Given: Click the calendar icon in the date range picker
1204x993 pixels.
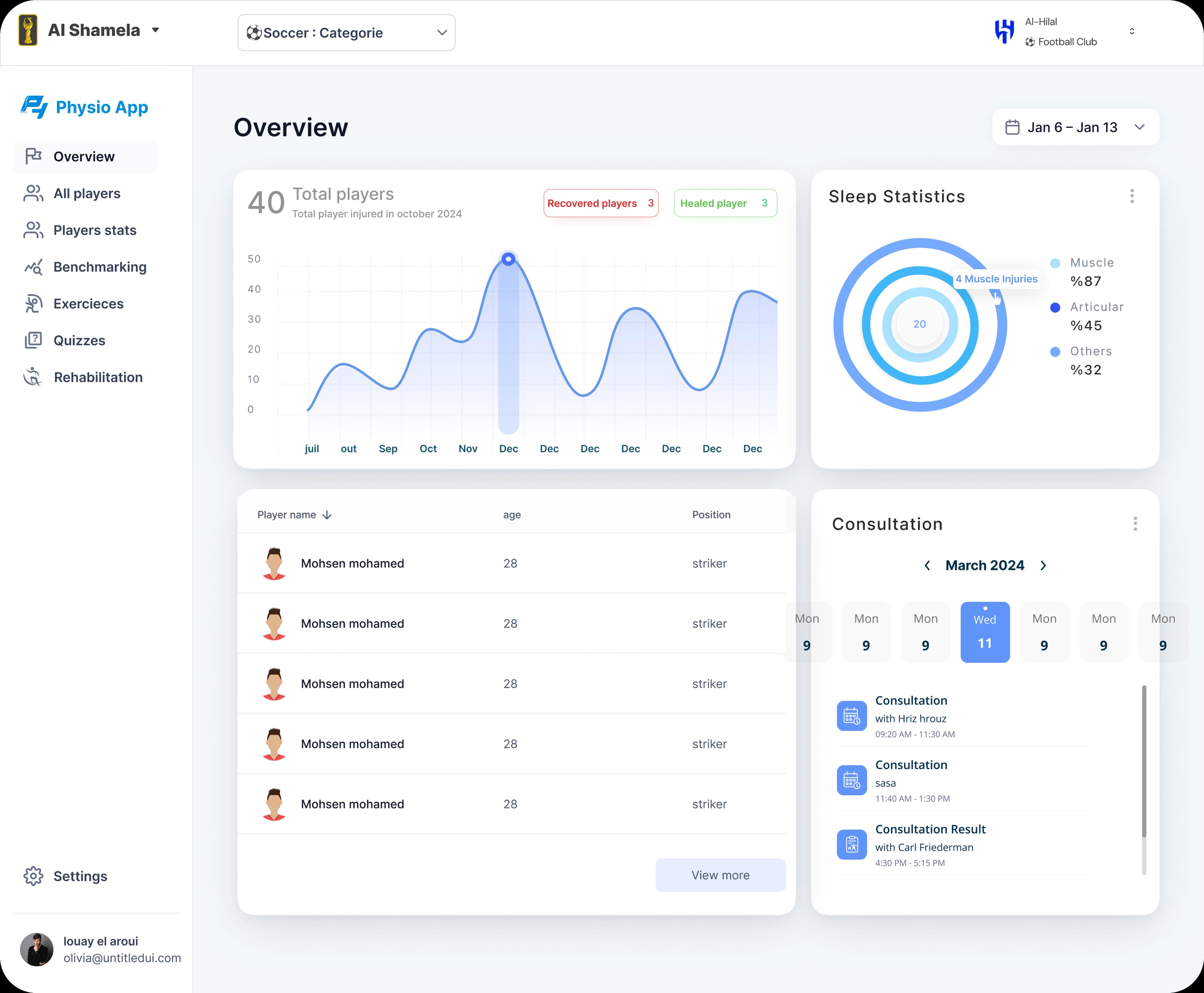Looking at the screenshot, I should tap(1012, 127).
